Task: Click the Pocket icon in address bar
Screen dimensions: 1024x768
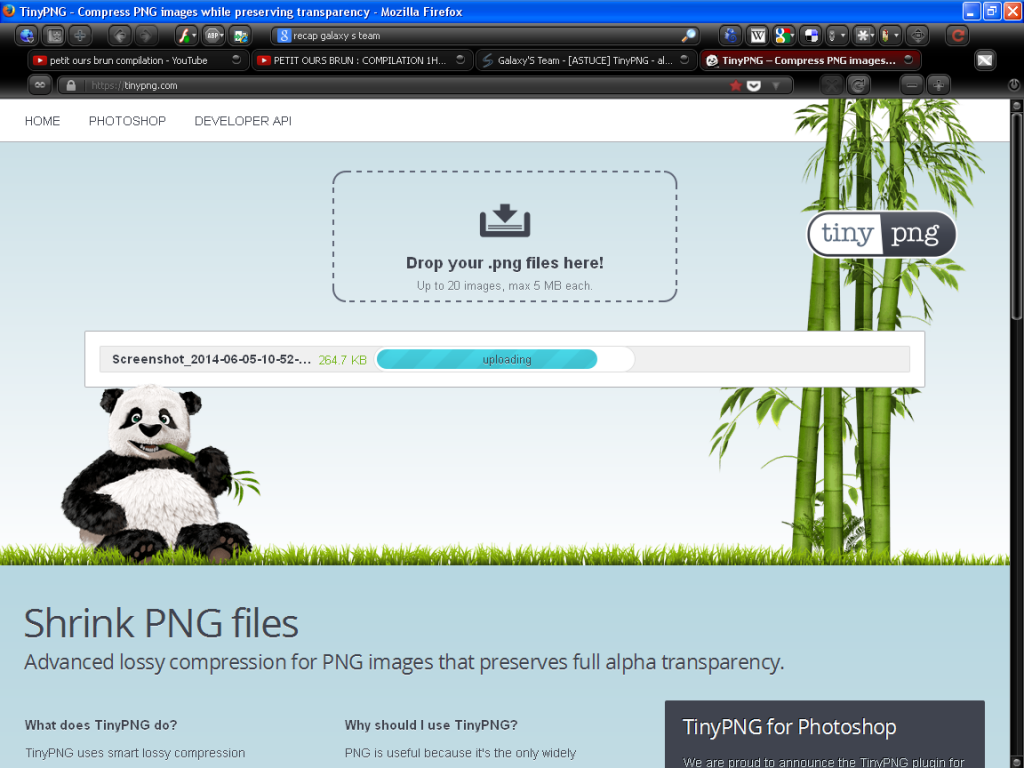Action: pos(754,86)
